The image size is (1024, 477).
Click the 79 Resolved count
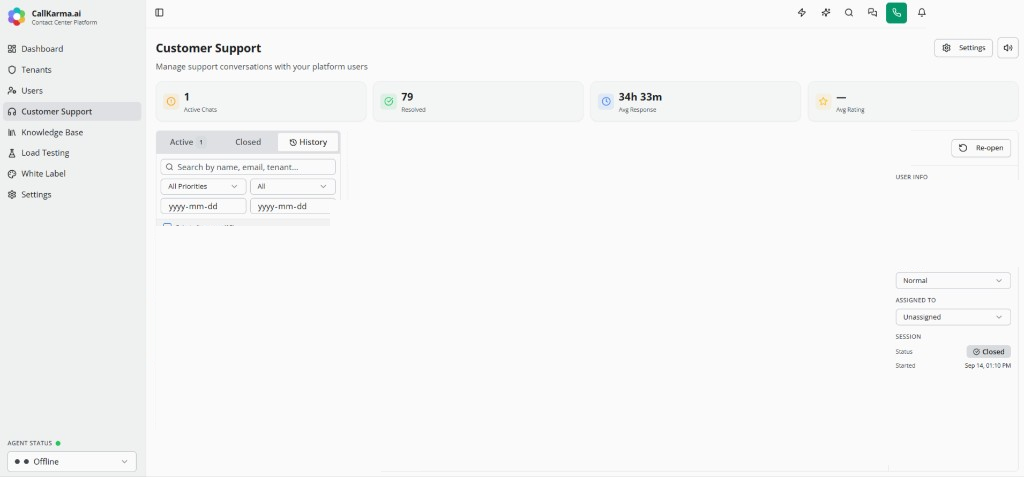point(407,97)
